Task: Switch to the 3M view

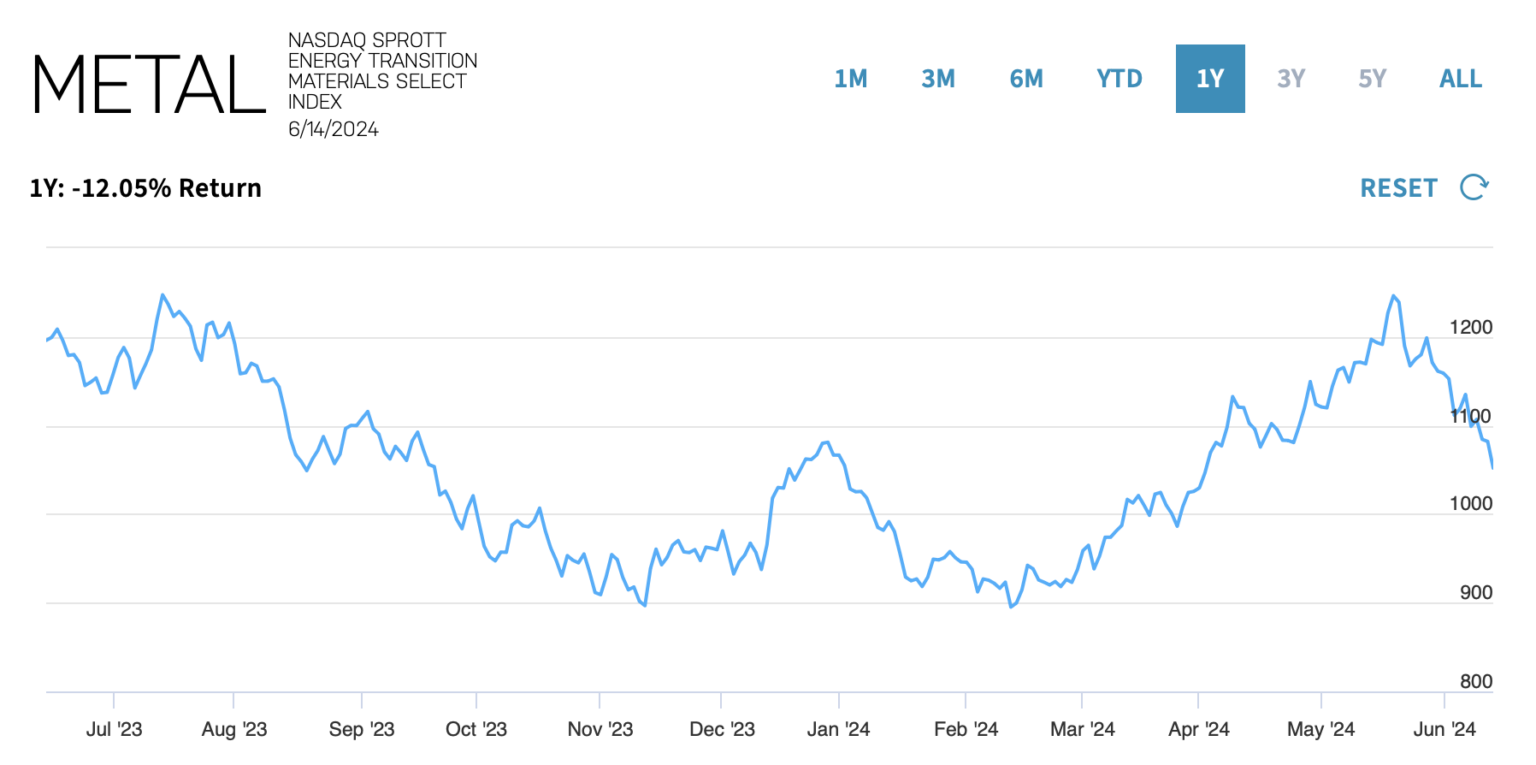Action: 938,78
